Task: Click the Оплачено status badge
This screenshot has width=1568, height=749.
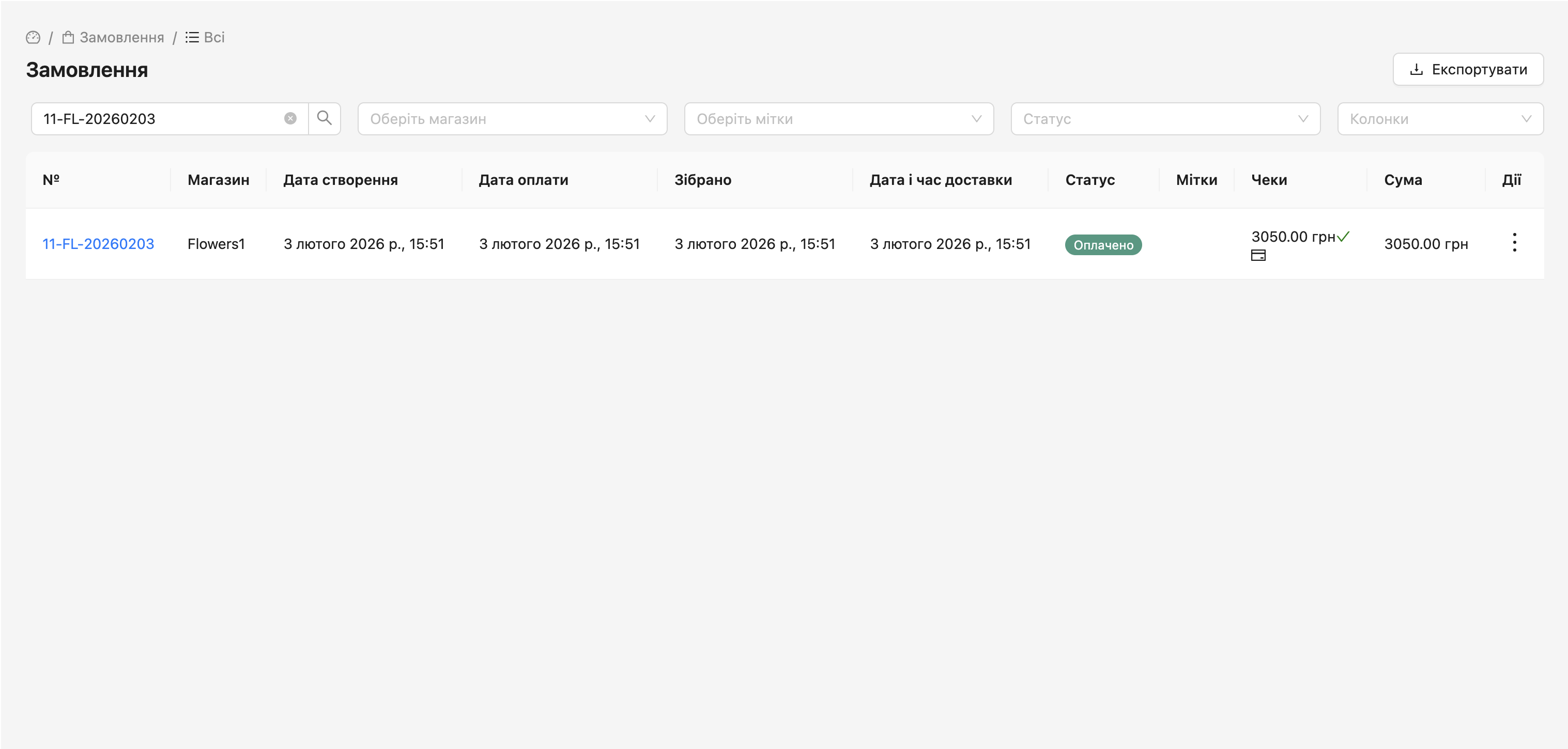Action: point(1102,245)
